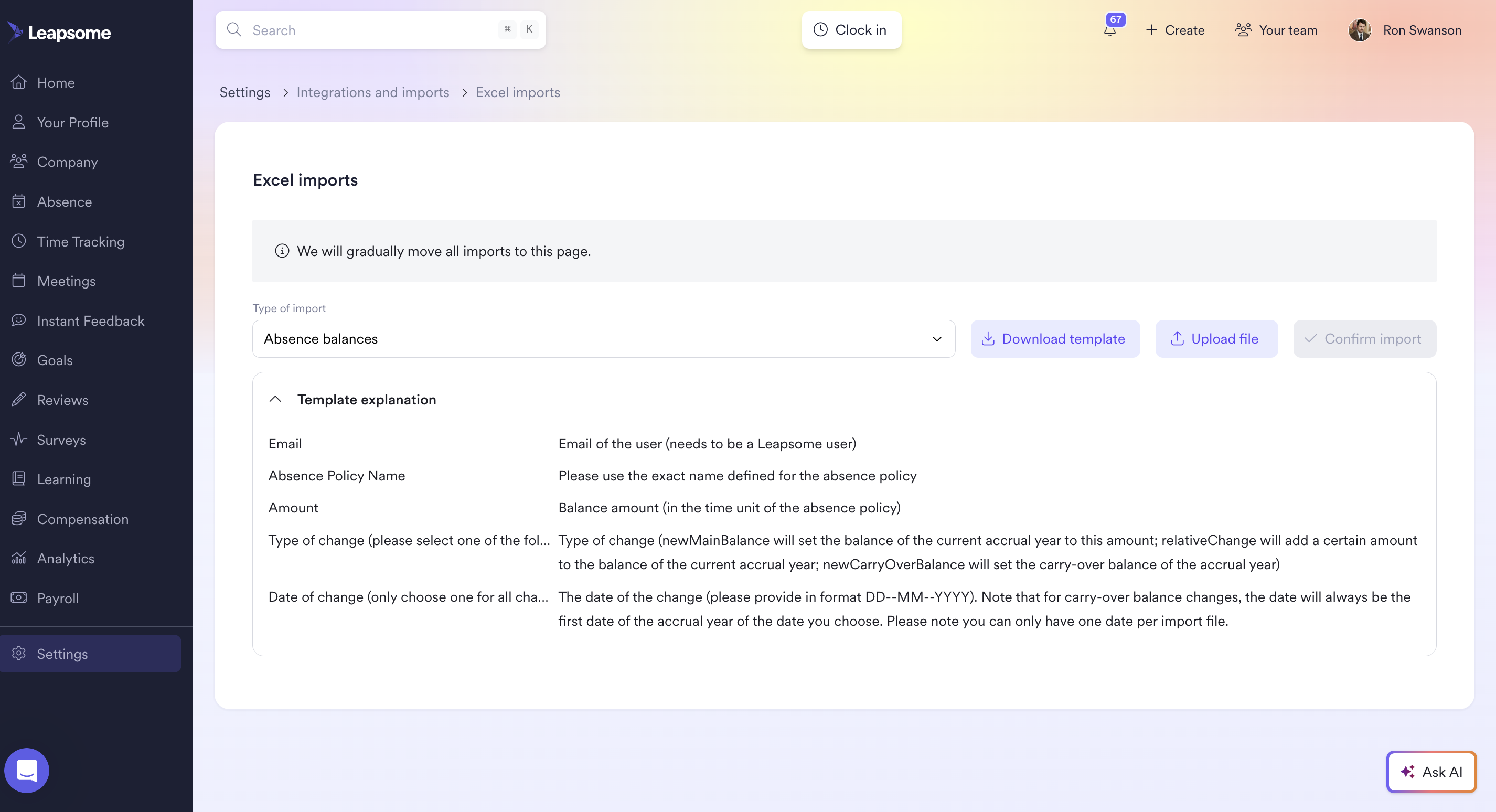Click the truncated 'Date of change' label
Image resolution: width=1496 pixels, height=812 pixels.
408,596
